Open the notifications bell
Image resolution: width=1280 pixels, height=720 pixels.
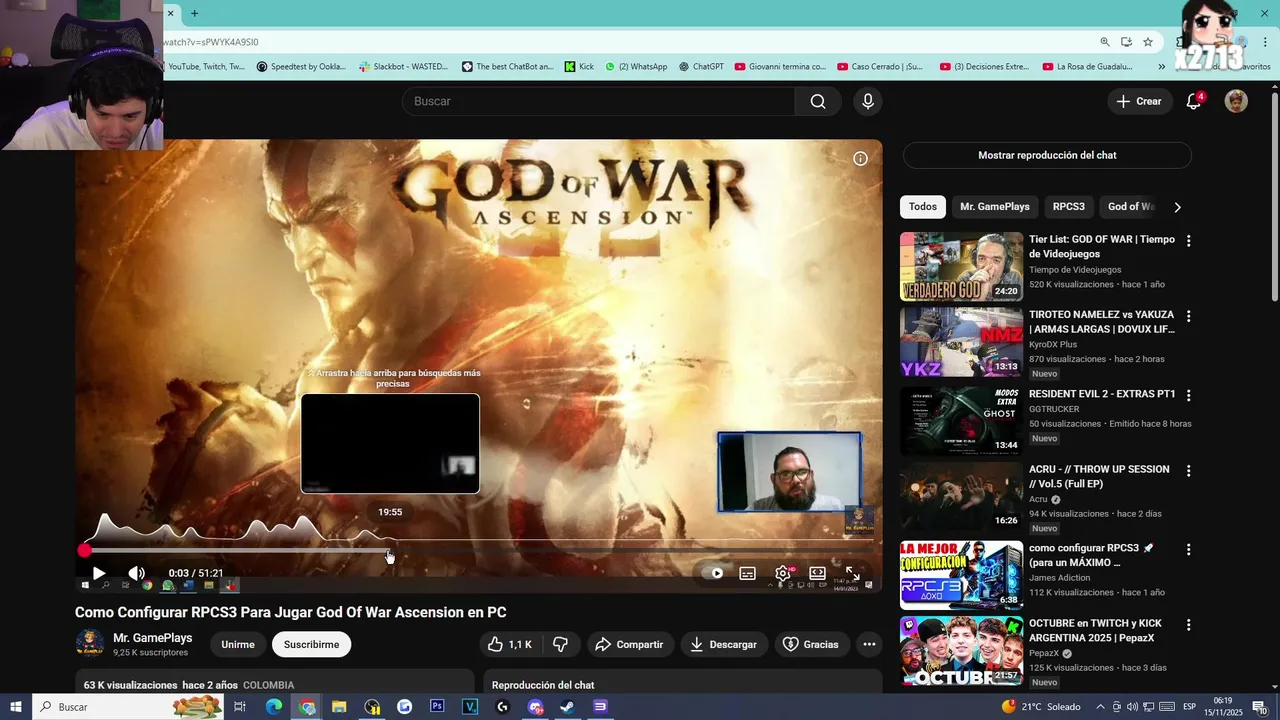[1193, 101]
